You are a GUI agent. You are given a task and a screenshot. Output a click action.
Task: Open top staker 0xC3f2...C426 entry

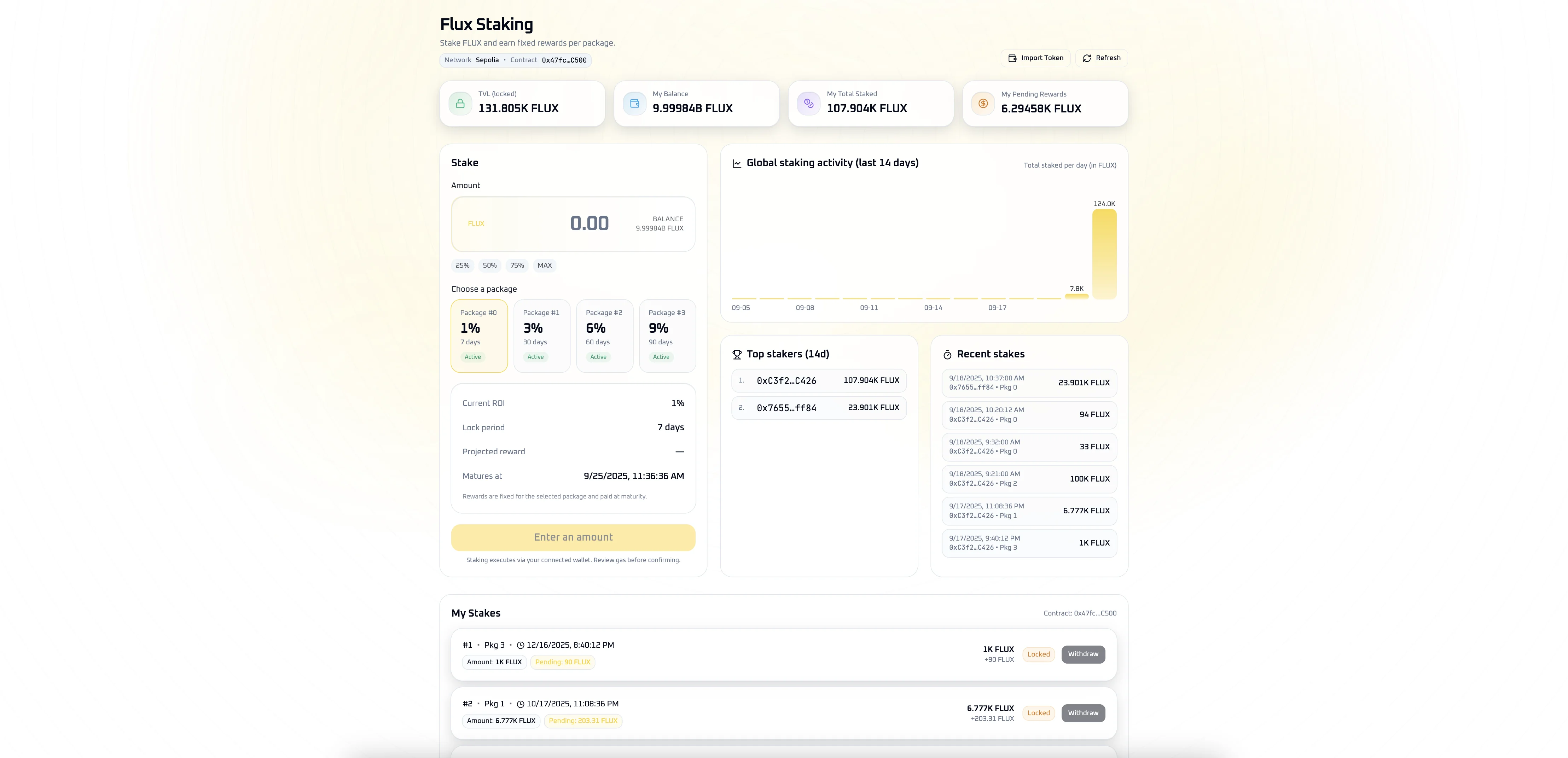818,381
